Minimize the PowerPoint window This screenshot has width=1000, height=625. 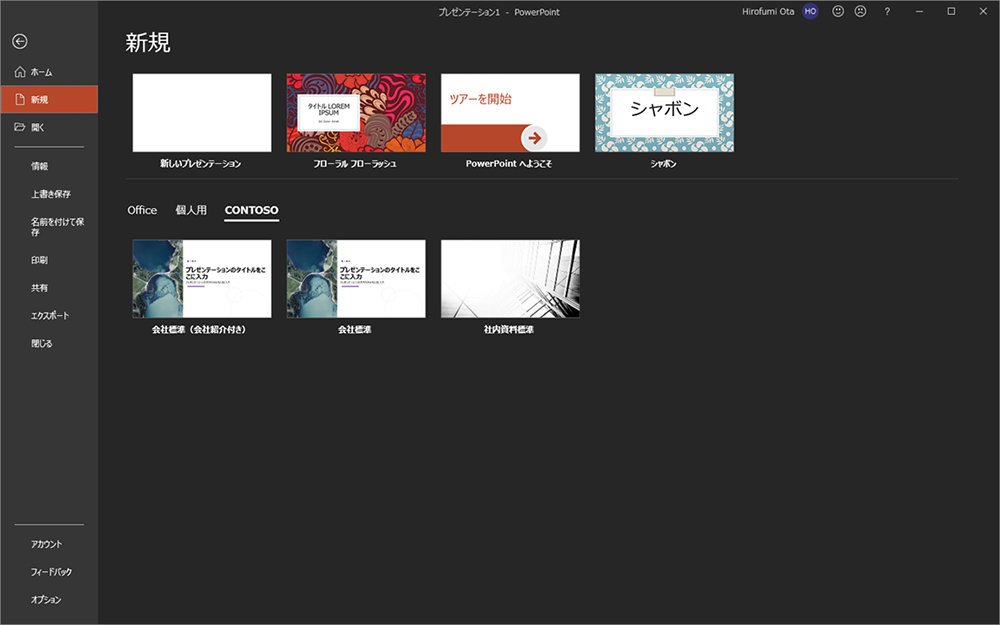[x=919, y=11]
